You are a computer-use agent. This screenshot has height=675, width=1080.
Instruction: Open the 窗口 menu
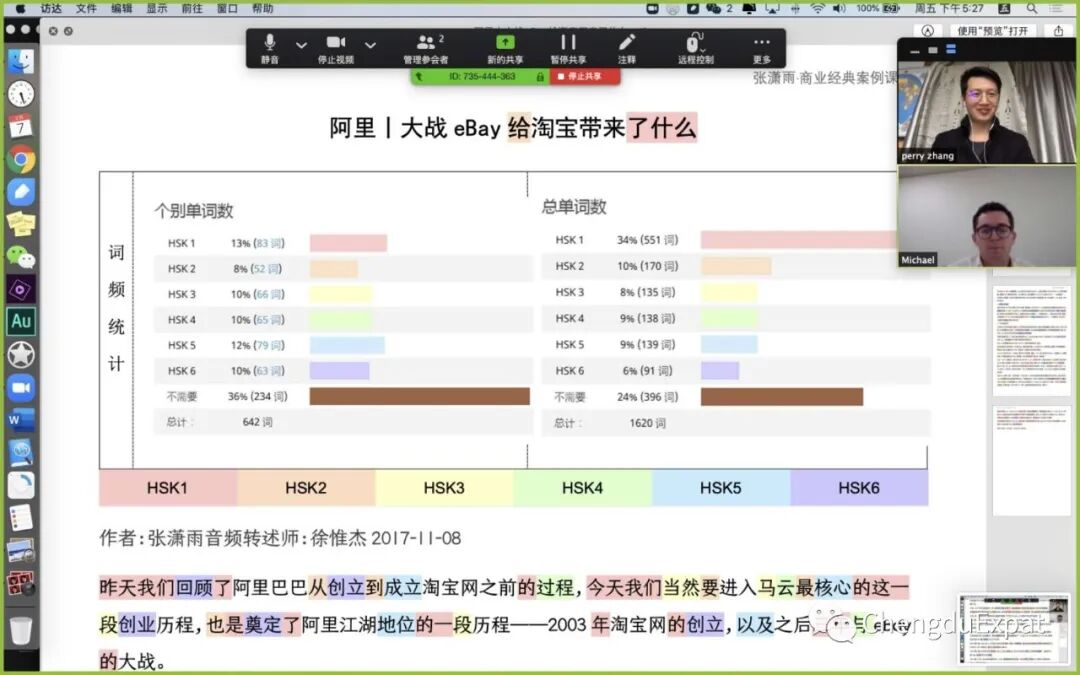tap(227, 8)
